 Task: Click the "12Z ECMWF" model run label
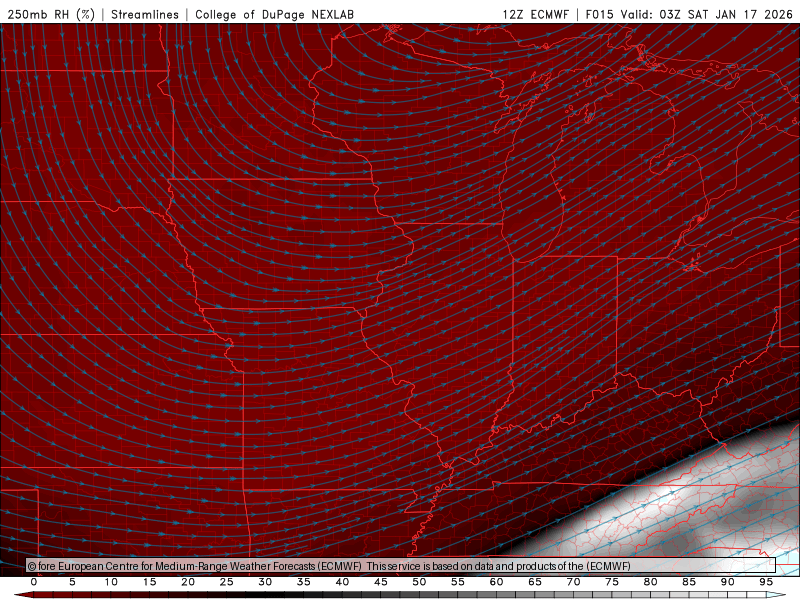tap(535, 14)
